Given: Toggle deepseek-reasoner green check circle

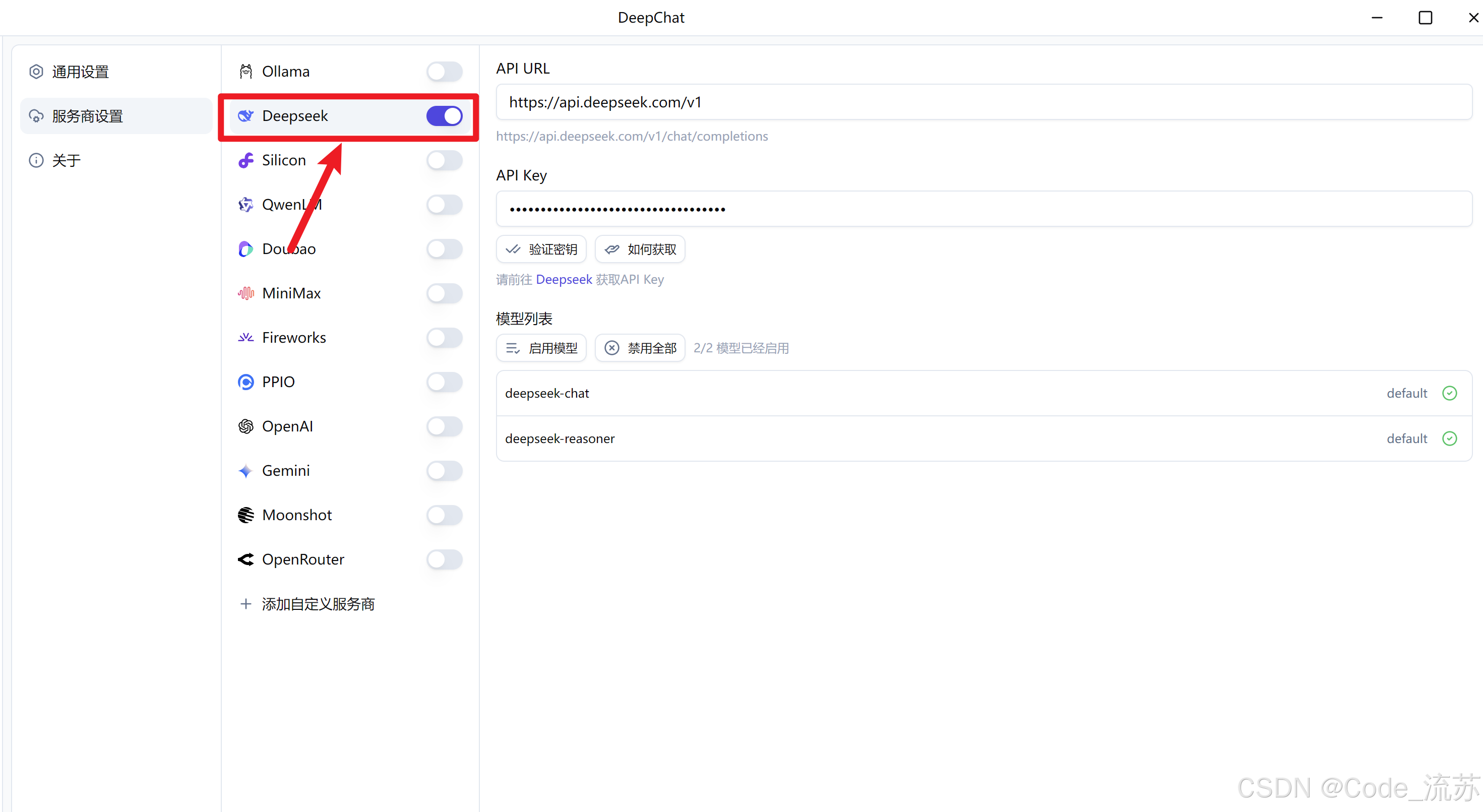Looking at the screenshot, I should (x=1449, y=439).
